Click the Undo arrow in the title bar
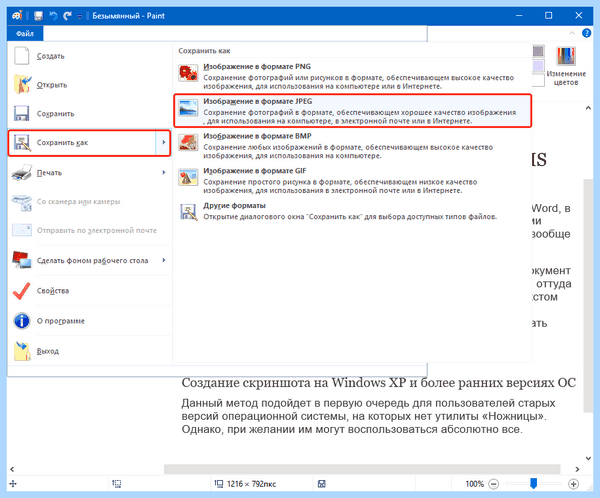 [x=54, y=16]
